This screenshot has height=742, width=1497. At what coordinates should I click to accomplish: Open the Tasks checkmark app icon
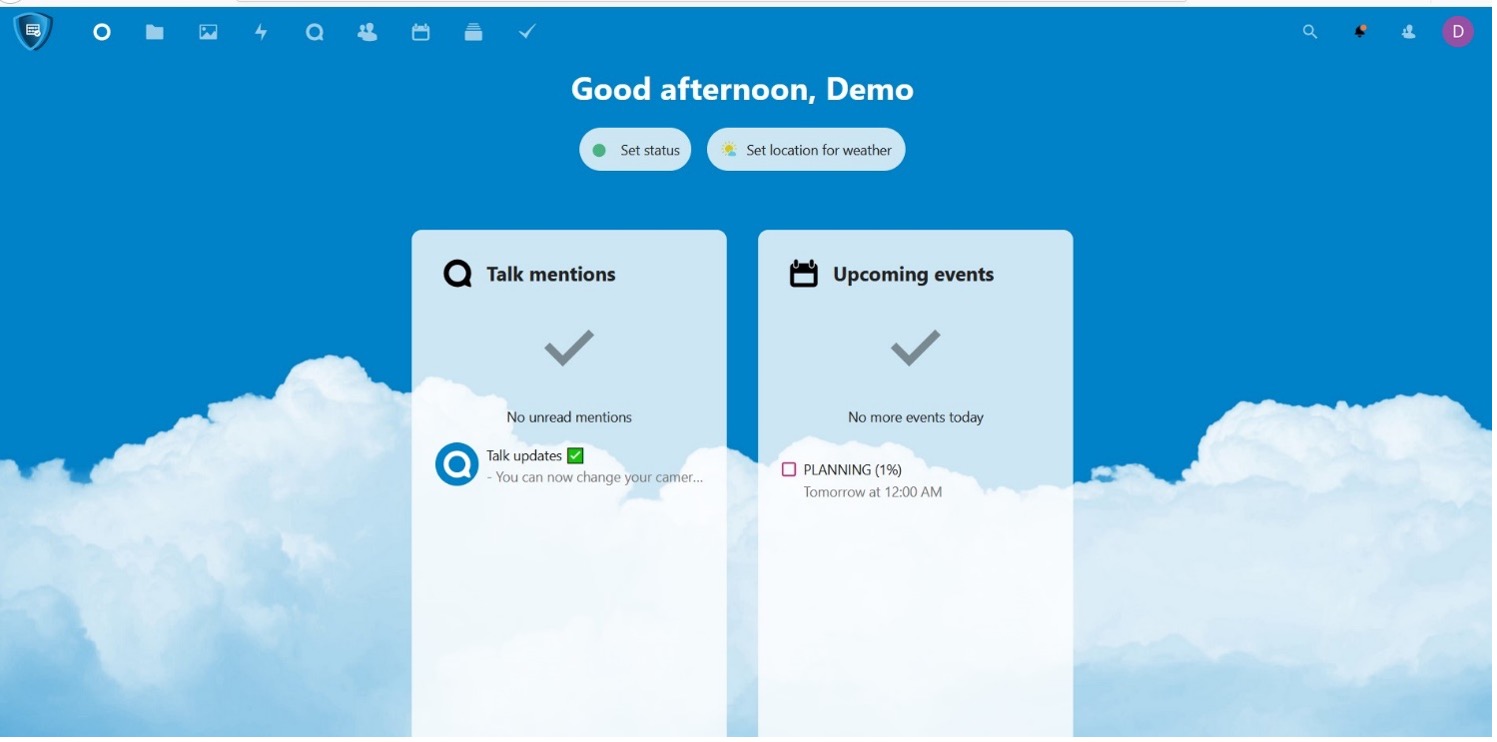[527, 32]
